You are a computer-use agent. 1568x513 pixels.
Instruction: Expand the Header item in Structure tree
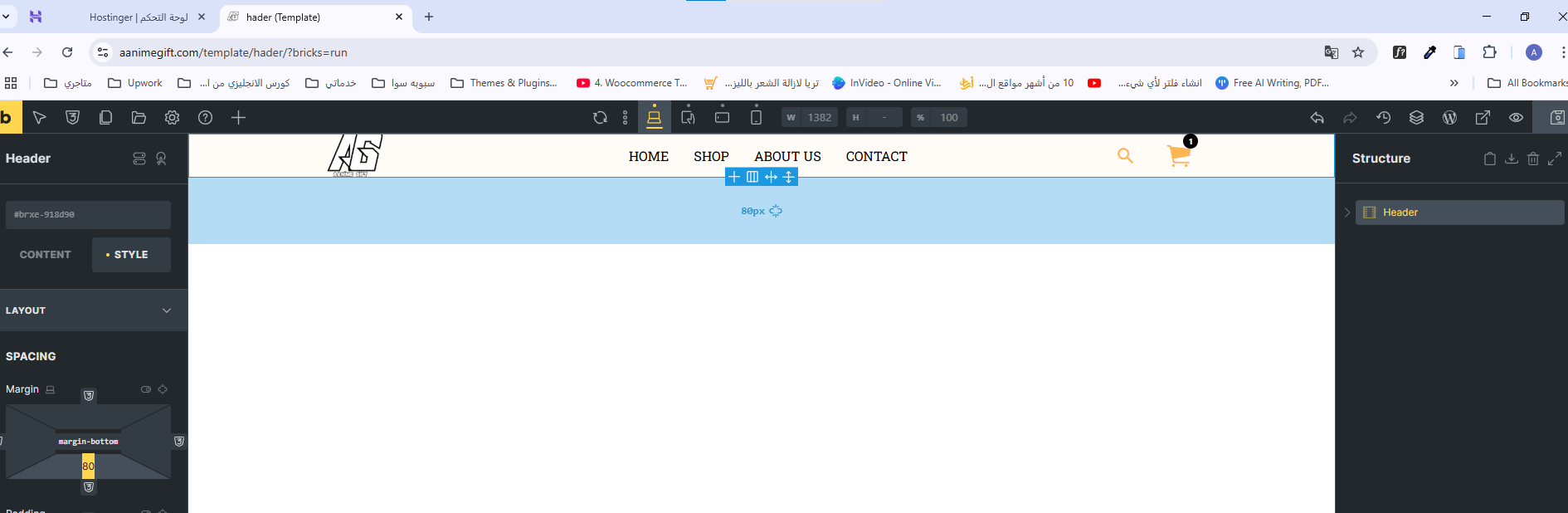click(1347, 213)
